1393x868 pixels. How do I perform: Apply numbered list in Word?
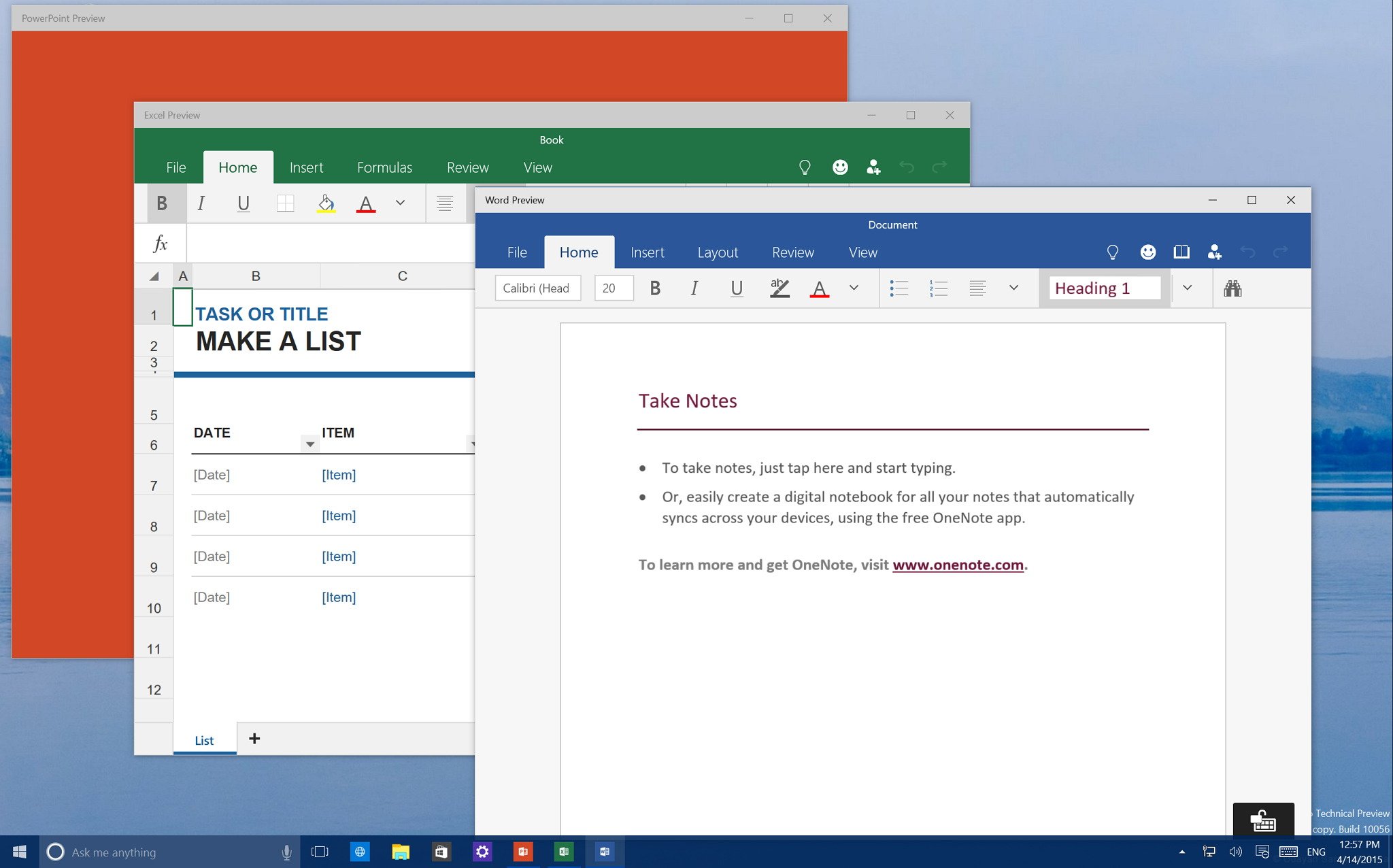[938, 288]
